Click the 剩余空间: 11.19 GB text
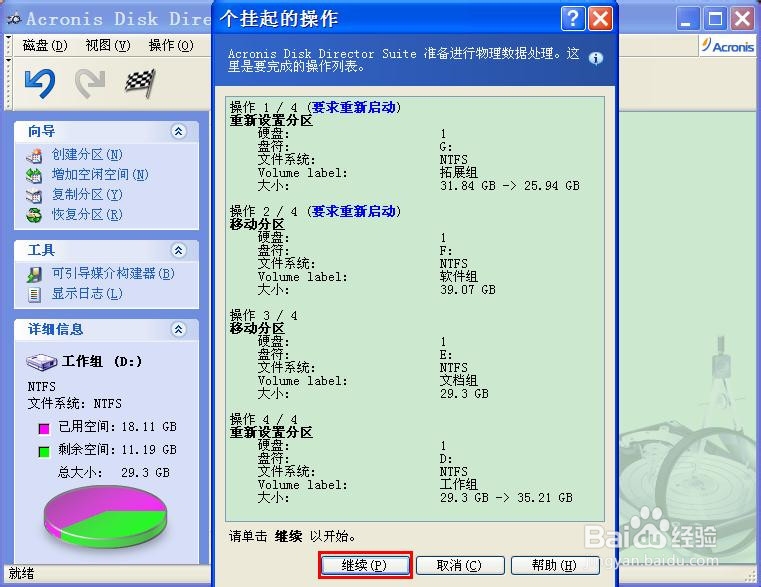Image resolution: width=761 pixels, height=587 pixels. [x=117, y=450]
